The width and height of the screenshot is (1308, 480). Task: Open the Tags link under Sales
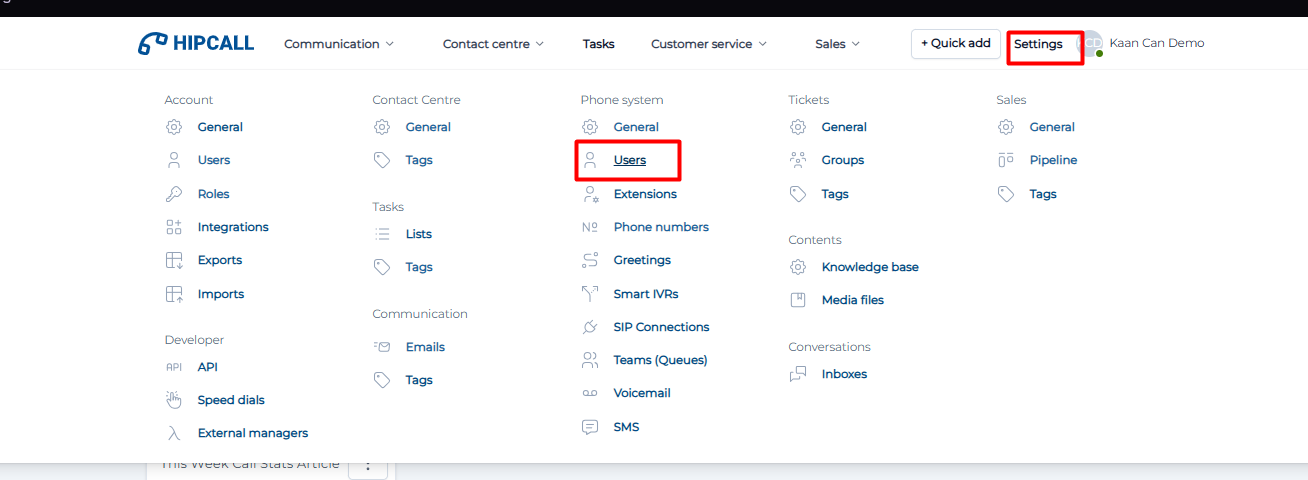1043,194
